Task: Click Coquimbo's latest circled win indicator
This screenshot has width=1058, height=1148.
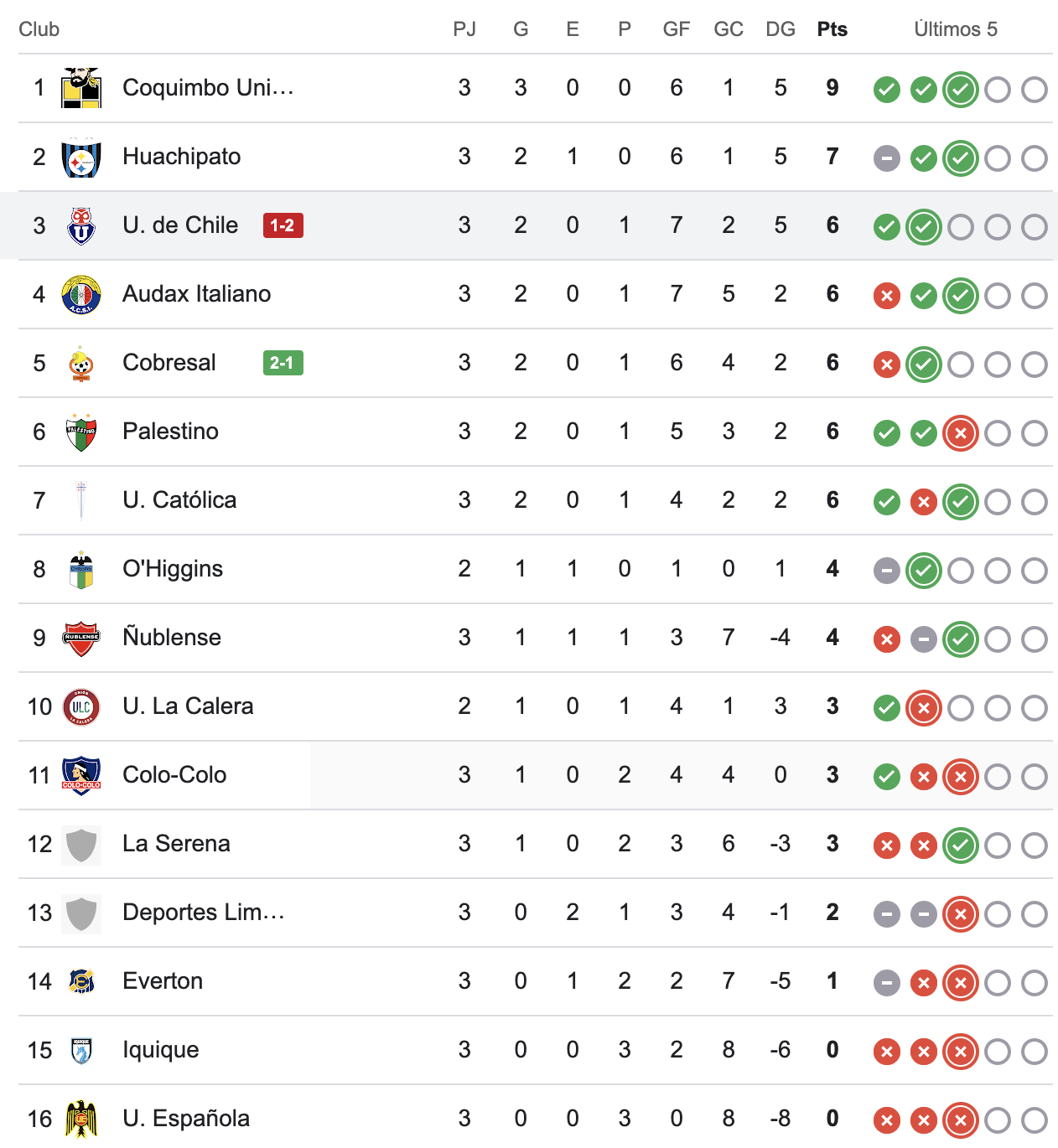Action: 960,90
